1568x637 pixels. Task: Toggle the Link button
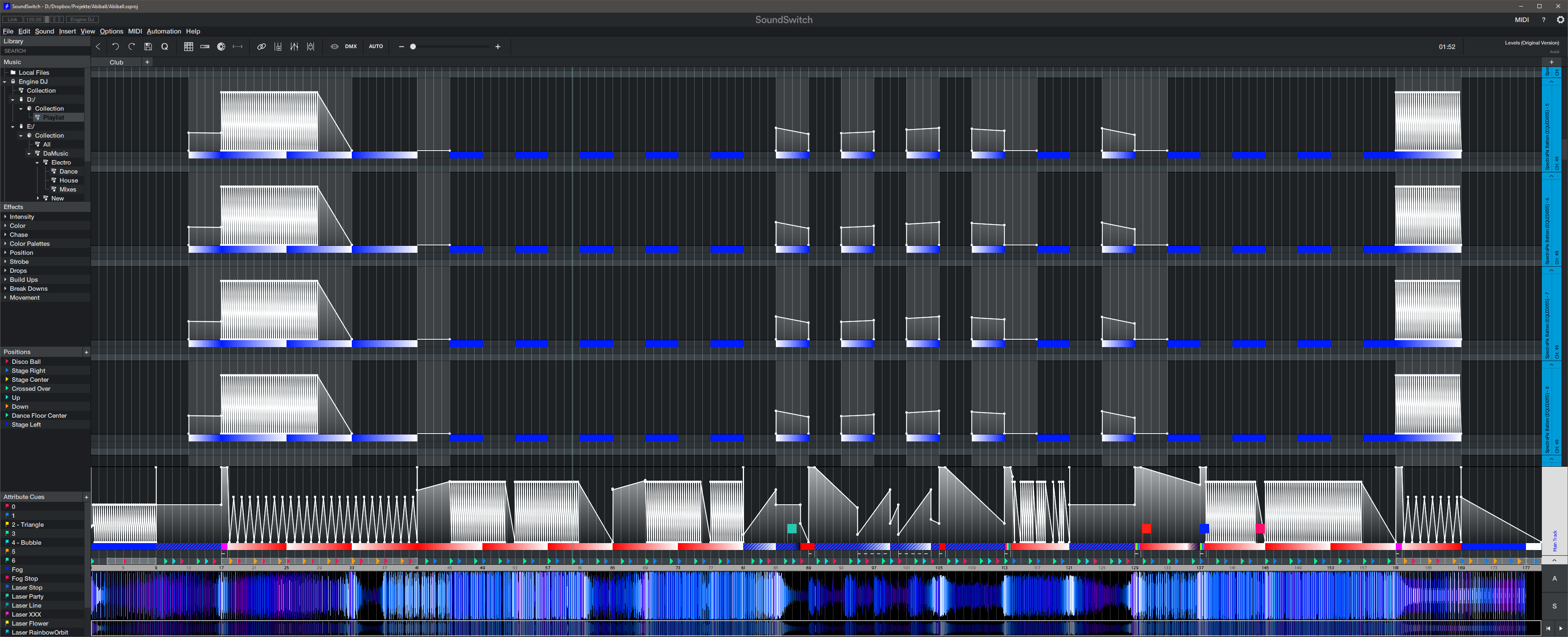12,20
